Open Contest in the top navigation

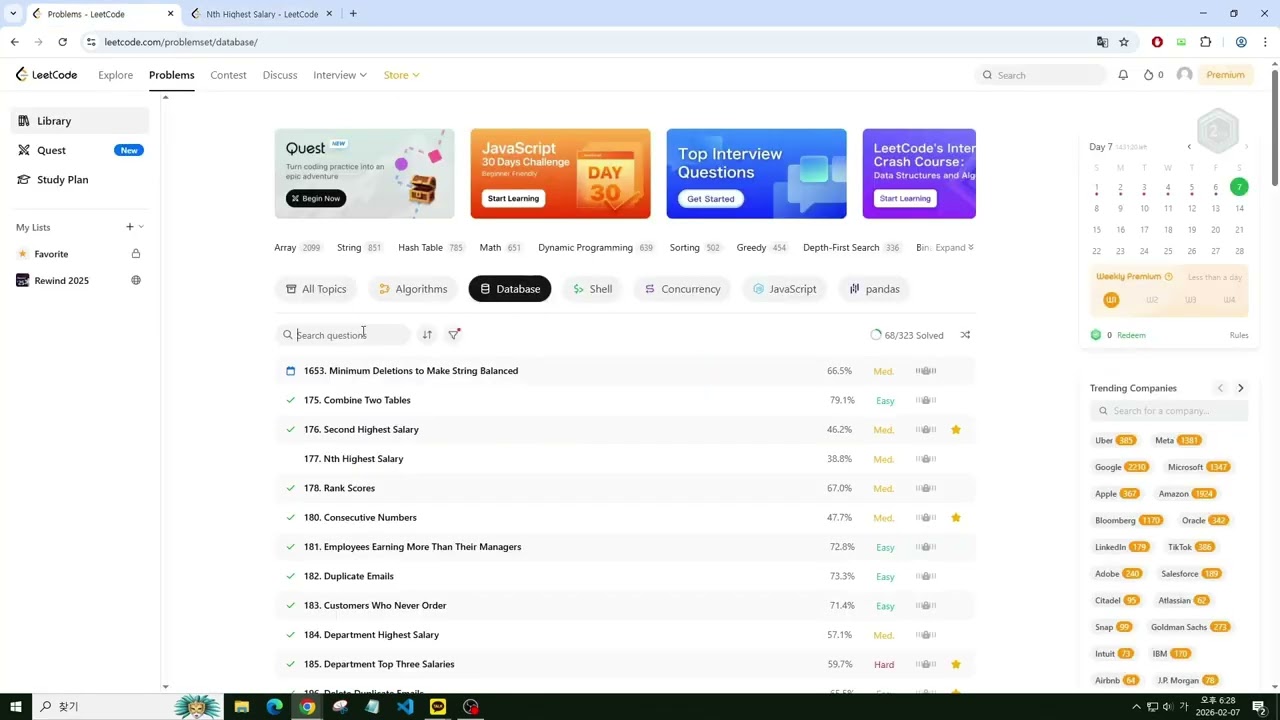(x=228, y=75)
